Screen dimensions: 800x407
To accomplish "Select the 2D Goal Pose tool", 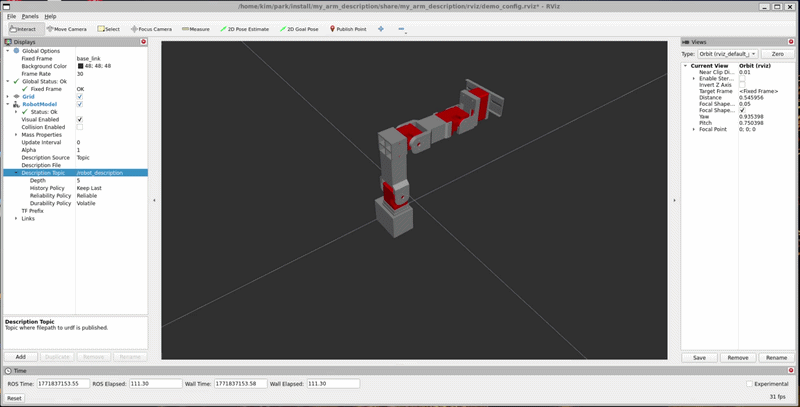I will tap(299, 29).
